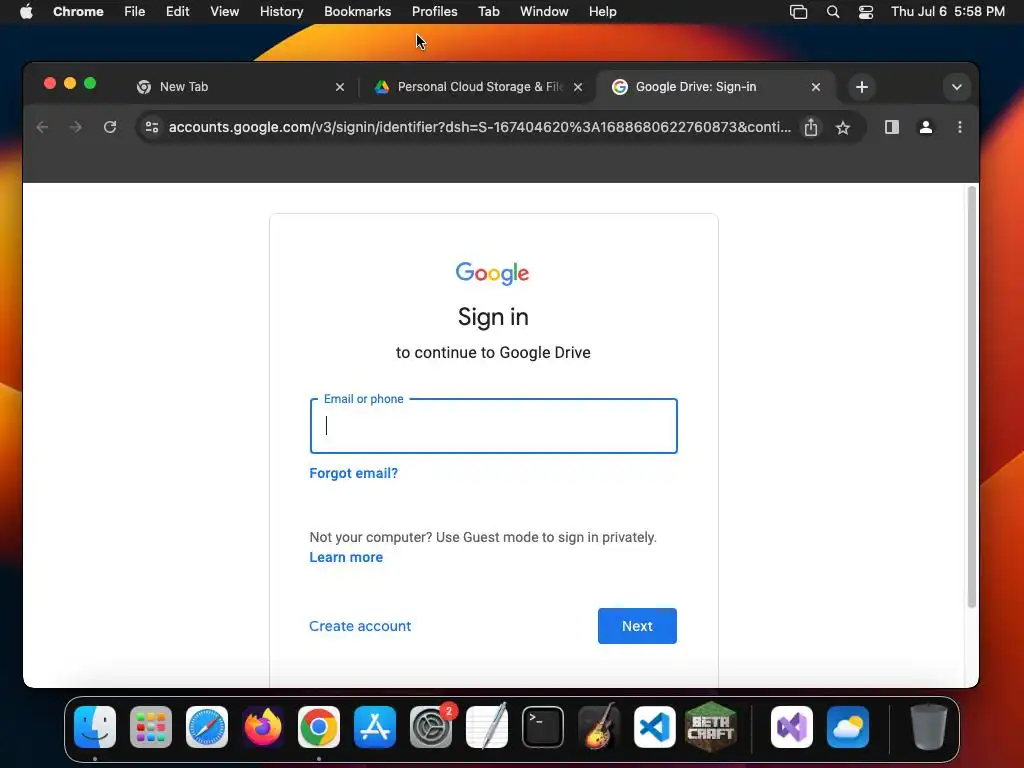
Task: Open the share icon in the address bar
Action: [810, 127]
